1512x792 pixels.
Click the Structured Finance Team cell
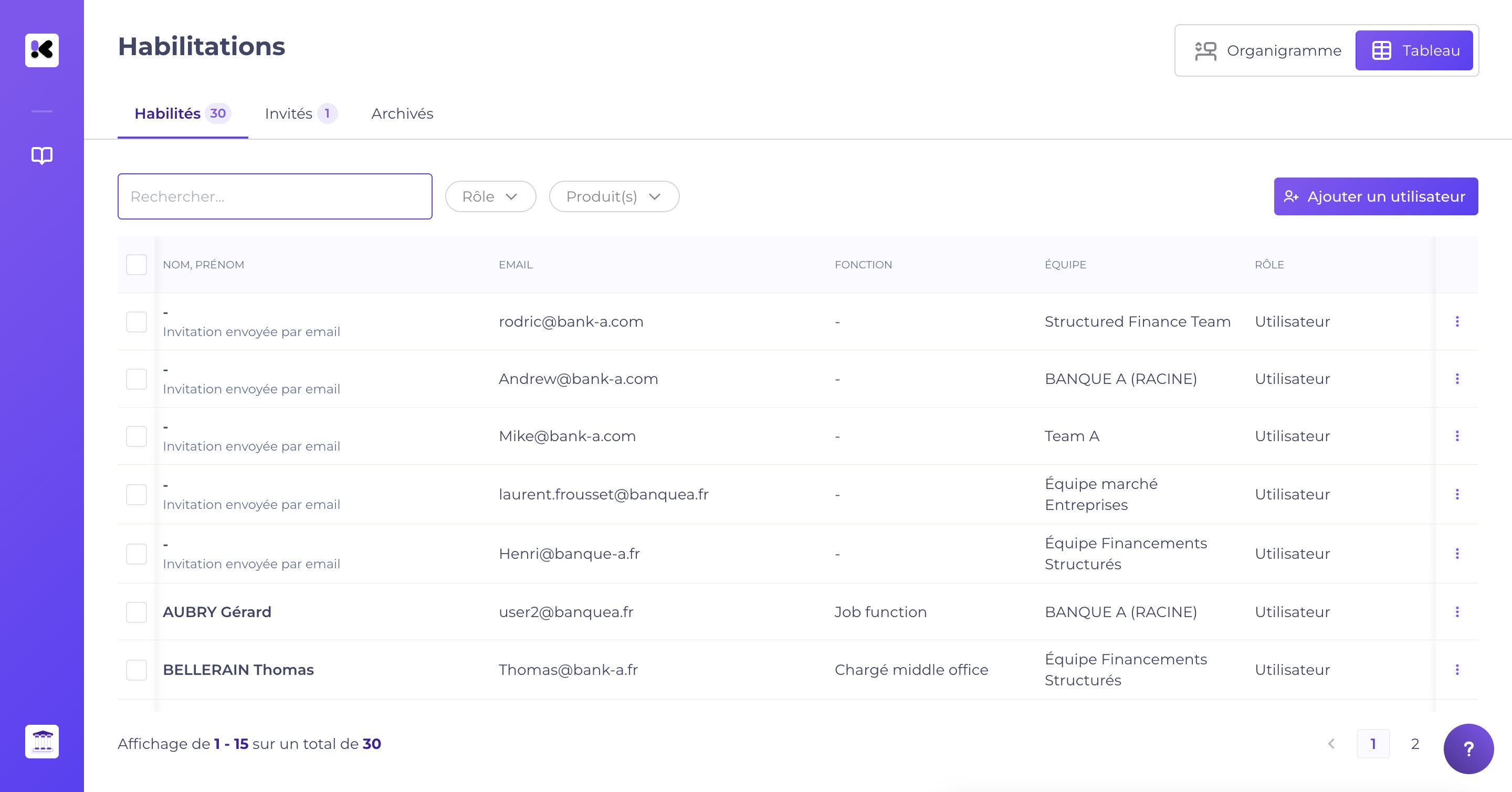(1138, 322)
